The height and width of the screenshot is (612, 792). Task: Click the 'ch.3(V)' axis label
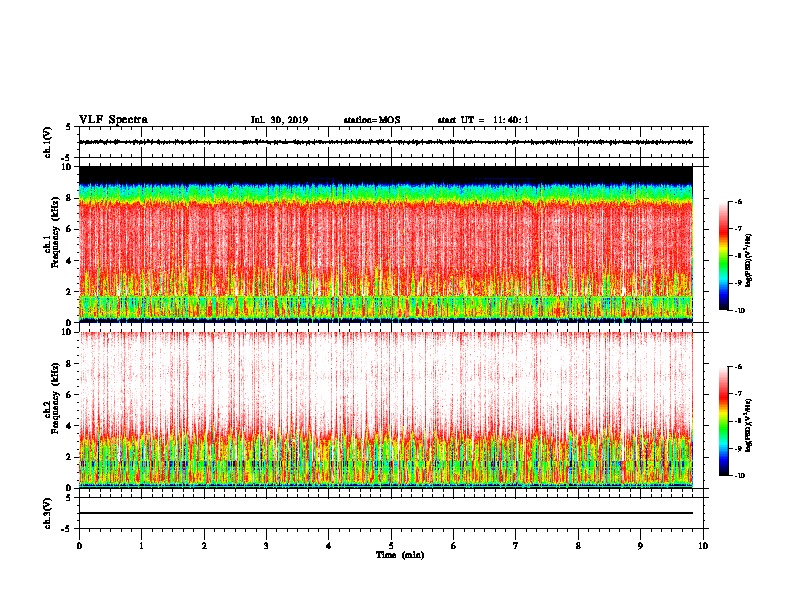pyautogui.click(x=48, y=513)
